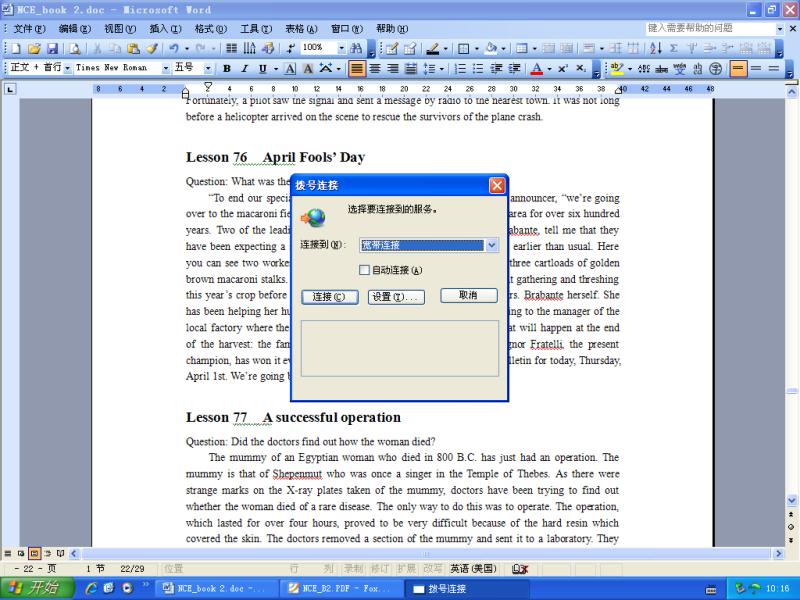The width and height of the screenshot is (800, 600).
Task: Switch to Web Layout view
Action: (x=21, y=553)
